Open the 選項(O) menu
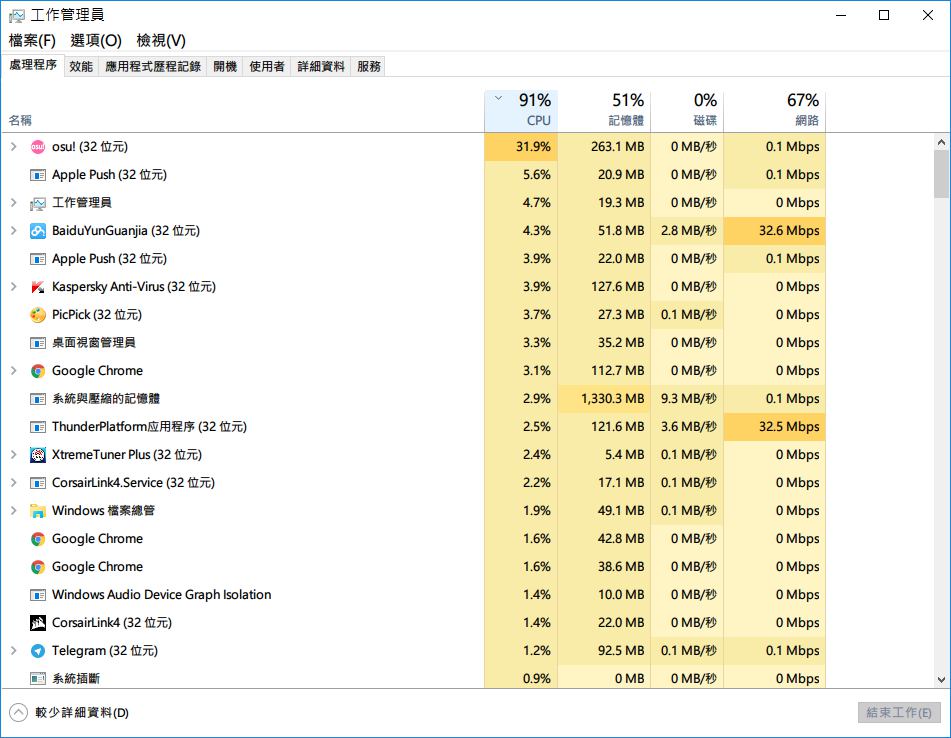The width and height of the screenshot is (951, 738). point(96,41)
